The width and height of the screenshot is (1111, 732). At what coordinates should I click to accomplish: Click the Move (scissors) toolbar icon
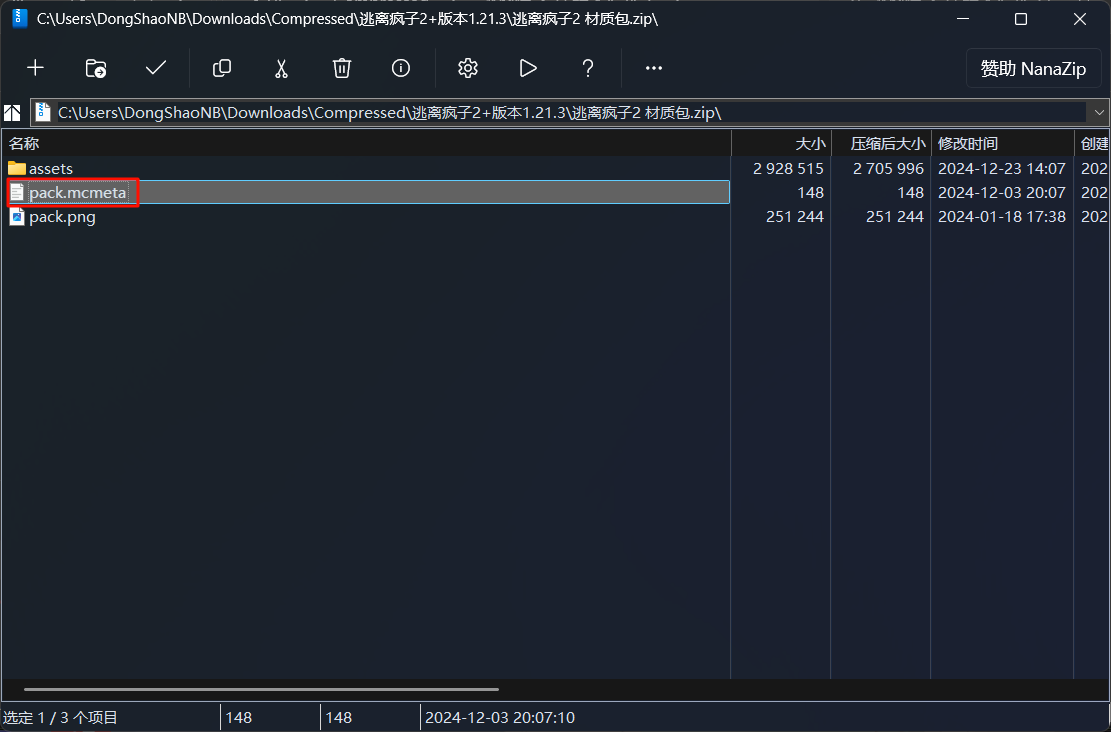pyautogui.click(x=281, y=68)
